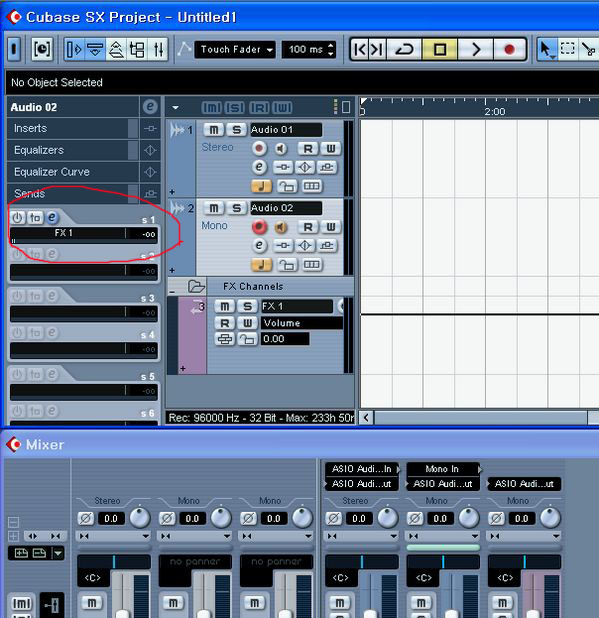Open Audio 02 edit channel settings
Viewport: 599px width, 618px height.
click(x=259, y=246)
